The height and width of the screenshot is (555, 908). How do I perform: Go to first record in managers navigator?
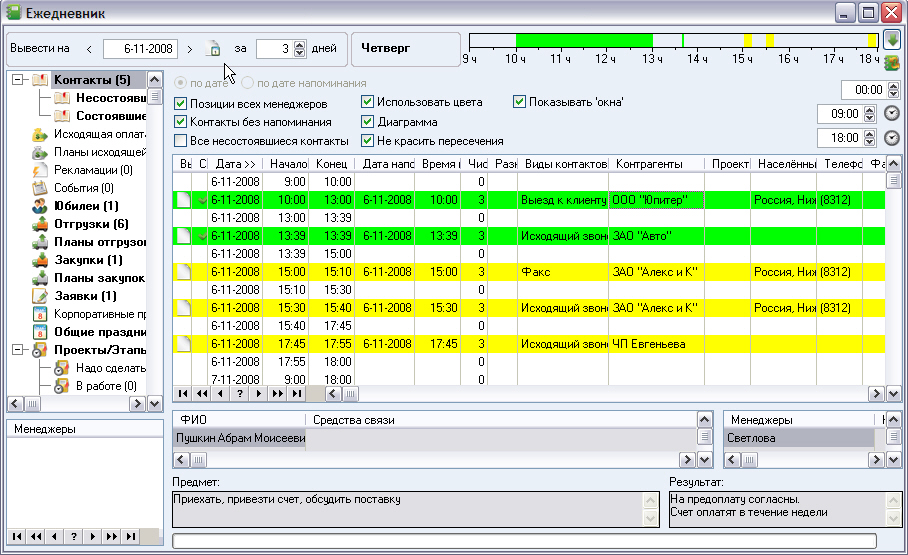(x=17, y=536)
